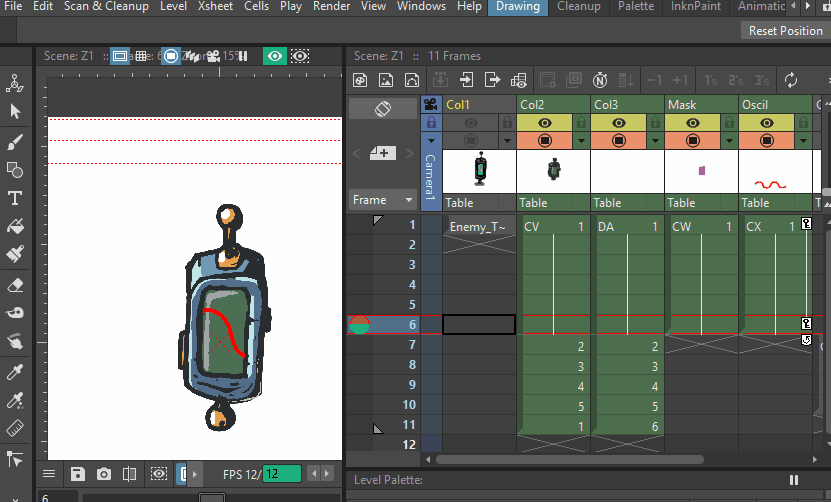Select the Eraser tool
This screenshot has height=502, width=831.
tap(15, 285)
